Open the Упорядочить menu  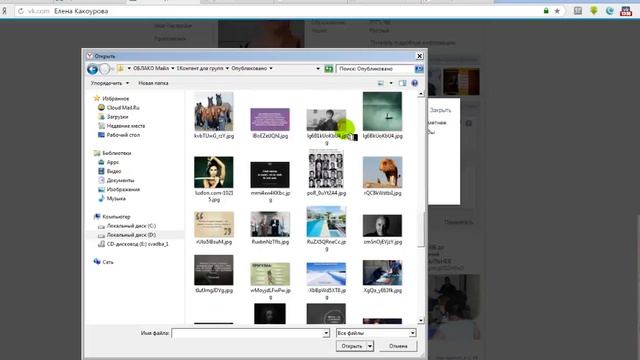109,83
